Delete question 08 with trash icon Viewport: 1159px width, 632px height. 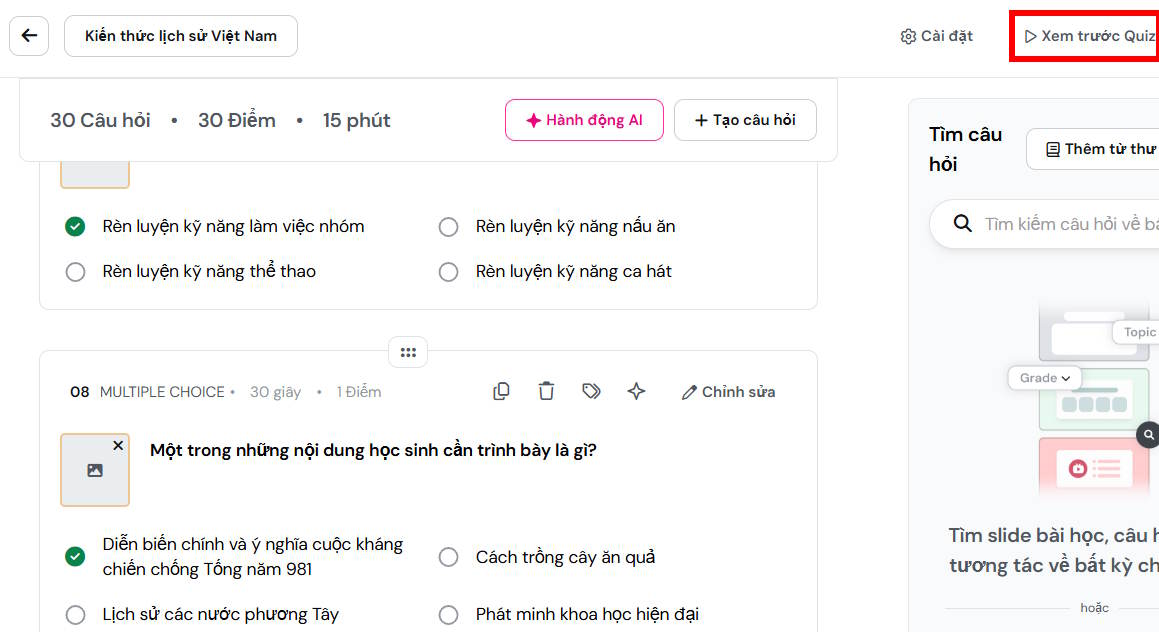(x=546, y=391)
